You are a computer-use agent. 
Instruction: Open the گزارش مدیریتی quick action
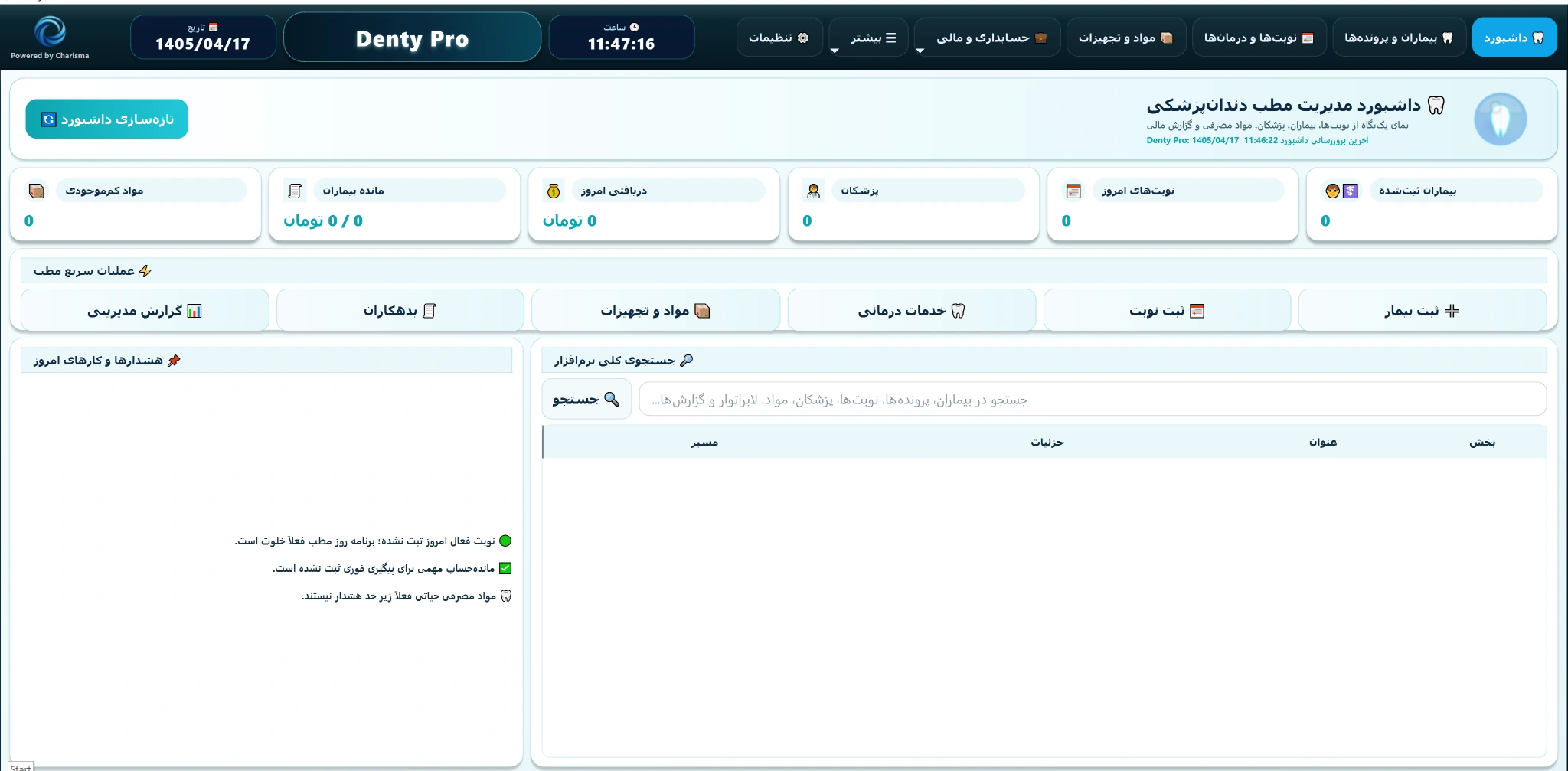[x=145, y=310]
